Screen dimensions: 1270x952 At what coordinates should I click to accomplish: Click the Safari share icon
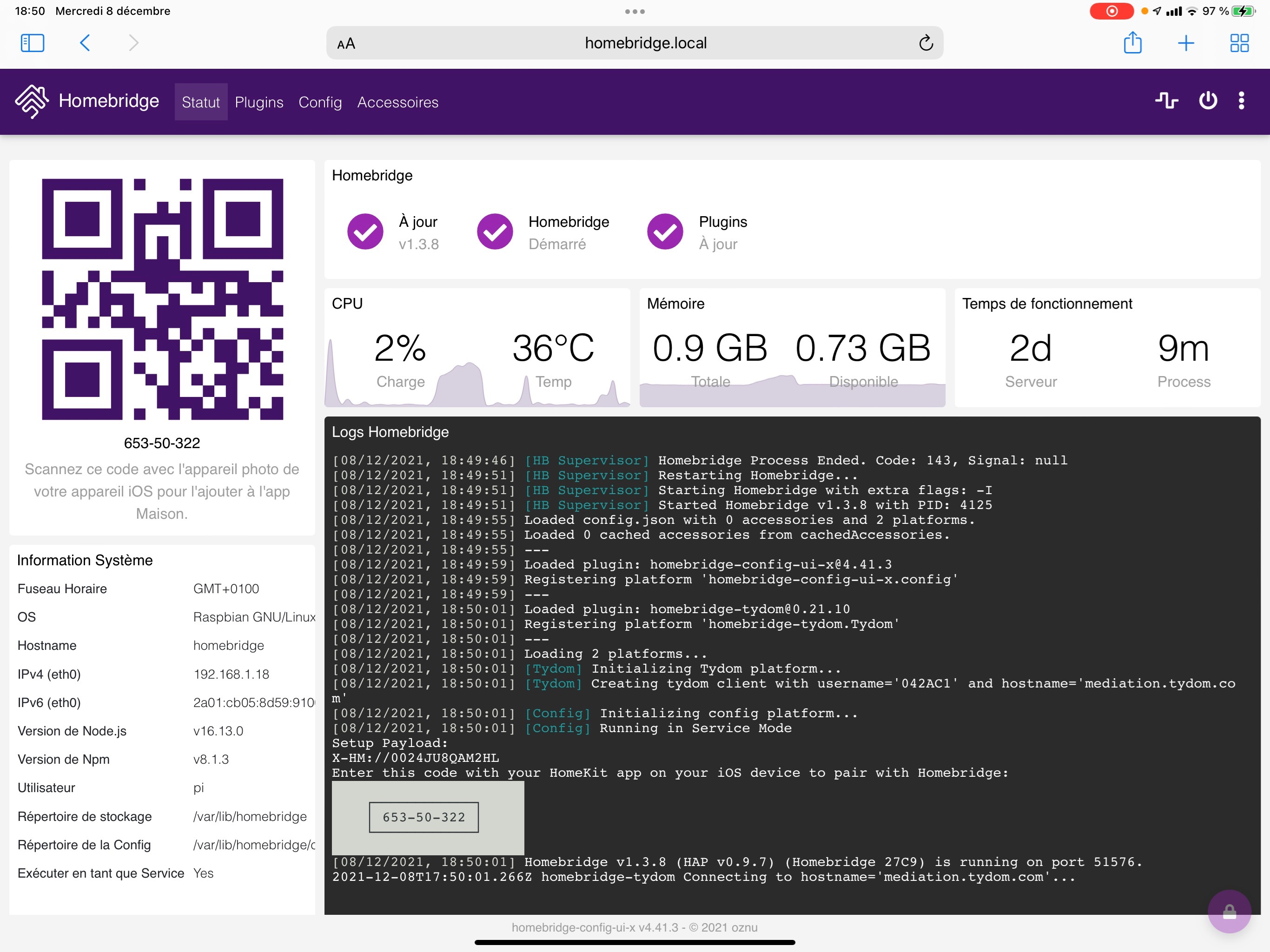click(x=1133, y=42)
